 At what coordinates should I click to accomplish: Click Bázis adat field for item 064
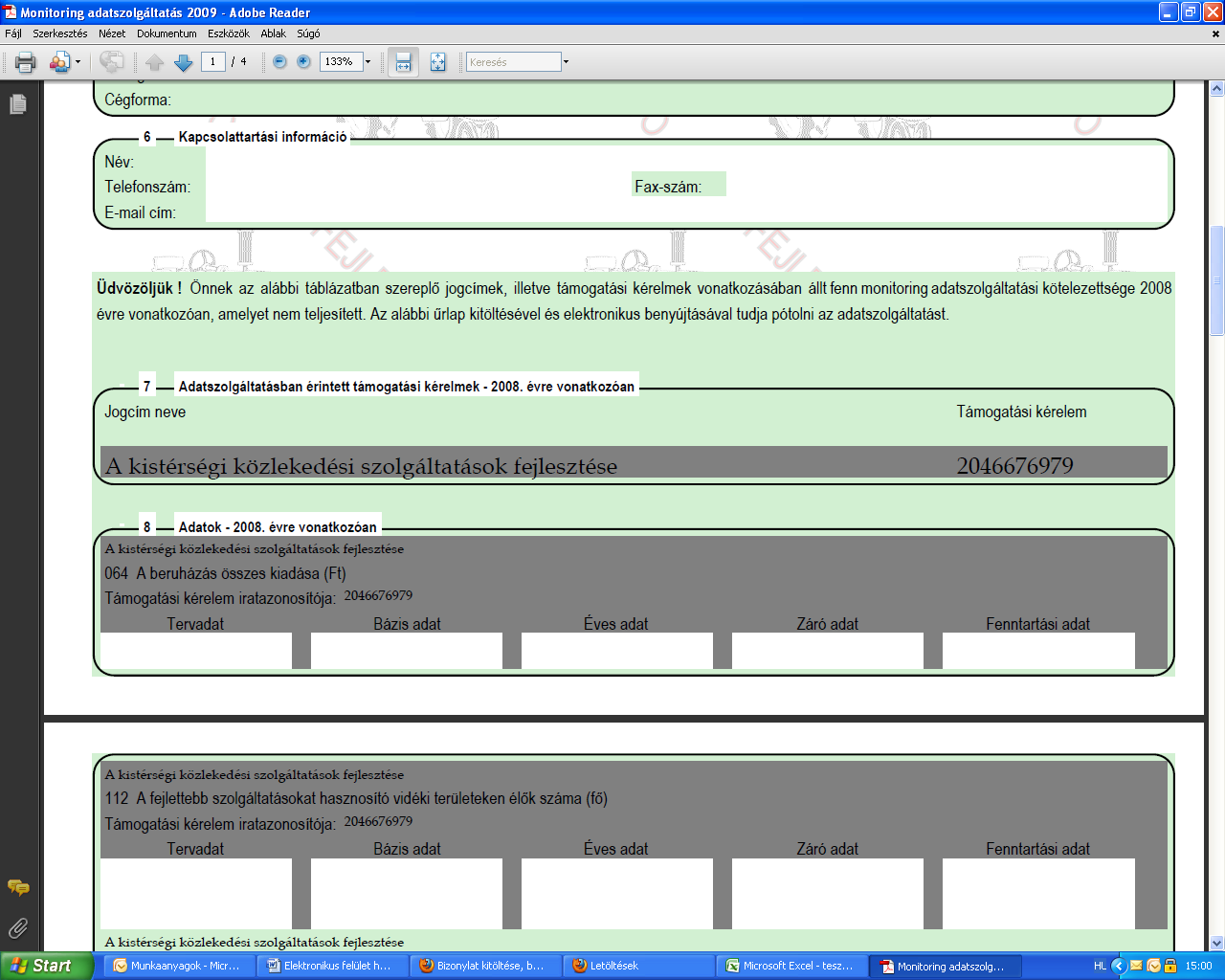click(407, 651)
